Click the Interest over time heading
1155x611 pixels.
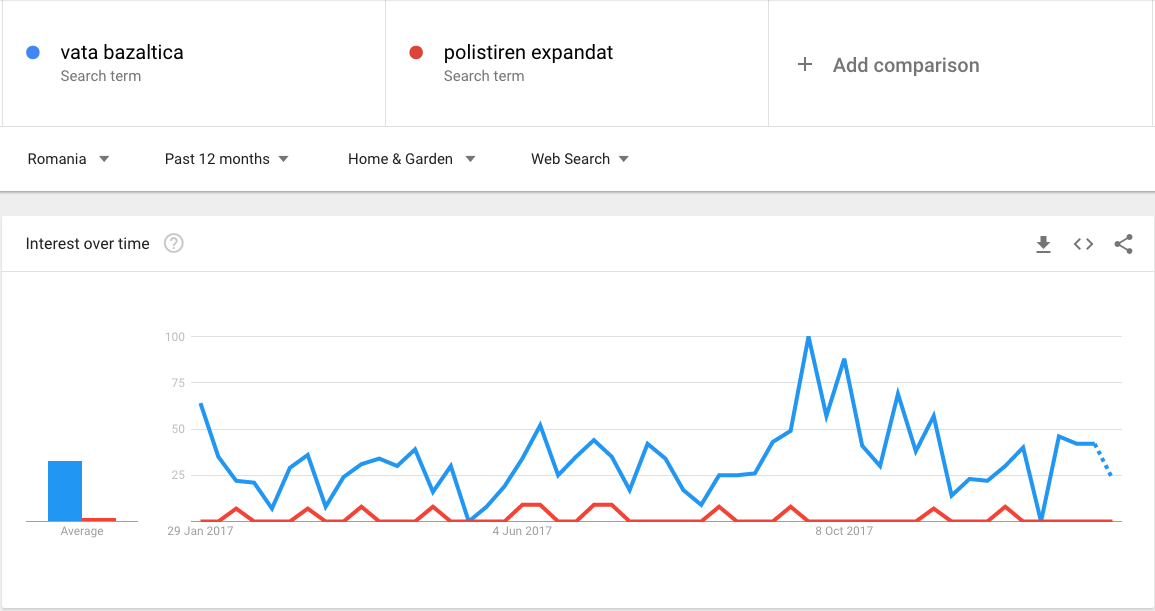coord(88,243)
